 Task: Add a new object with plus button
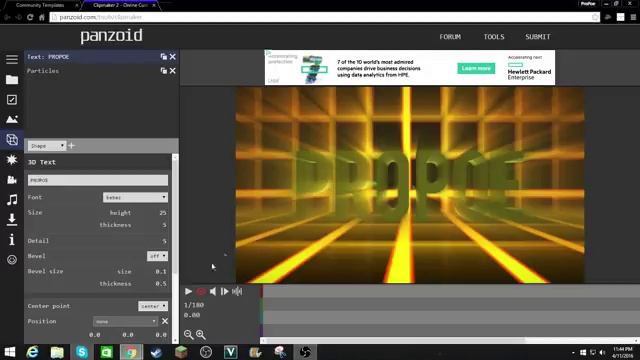point(71,145)
